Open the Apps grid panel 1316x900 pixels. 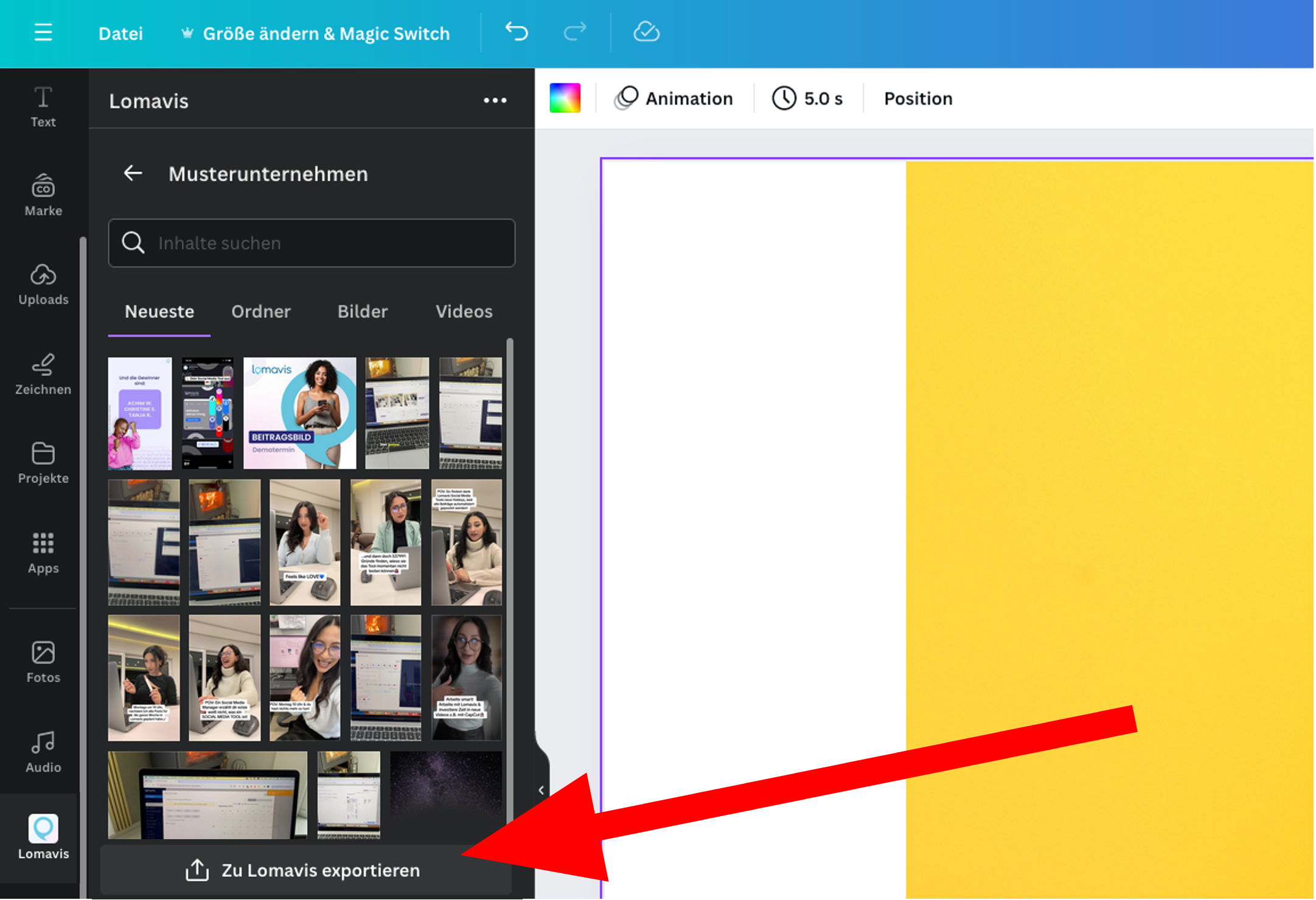43,552
